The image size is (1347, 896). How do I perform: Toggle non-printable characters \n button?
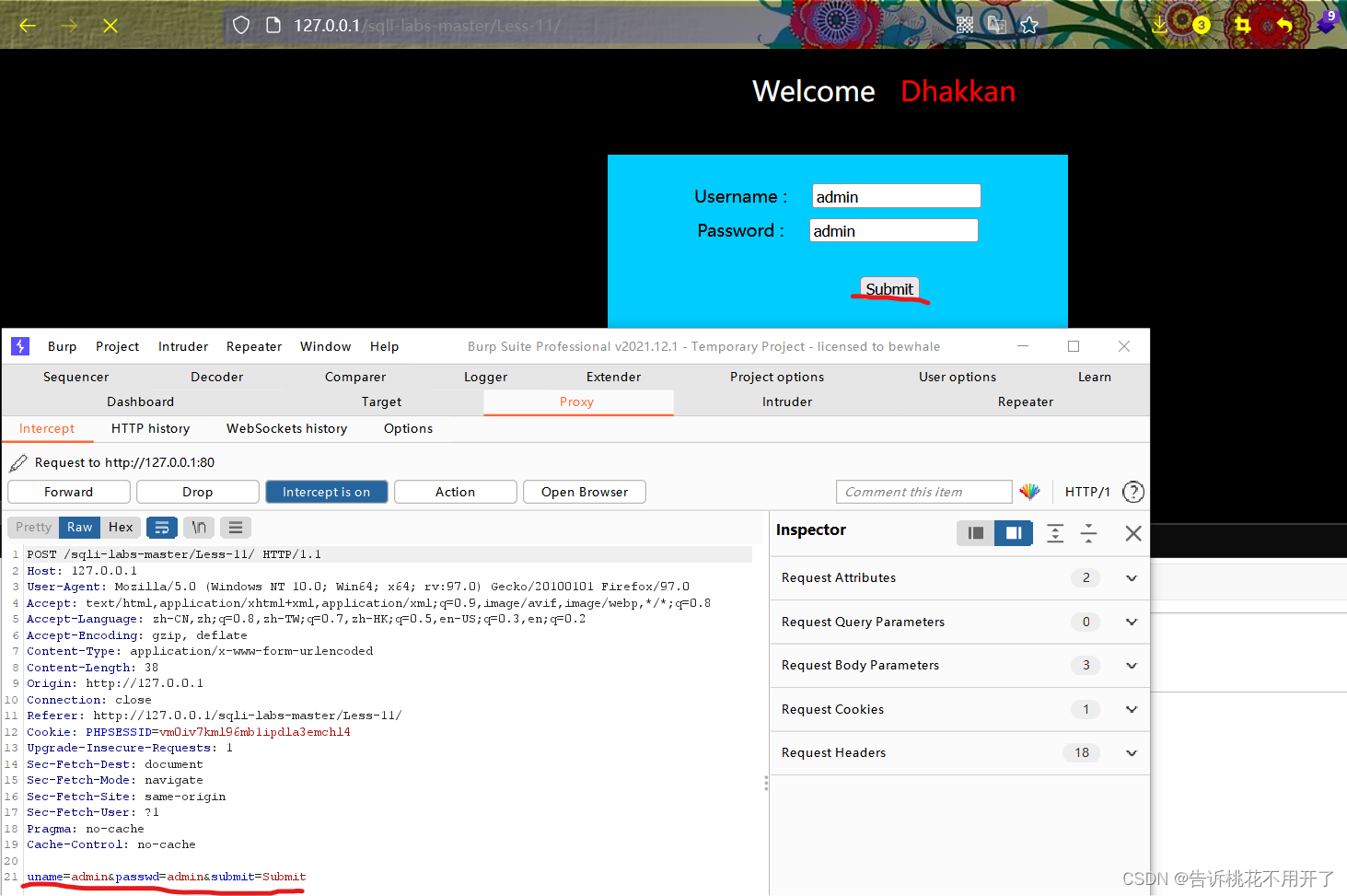tap(199, 528)
